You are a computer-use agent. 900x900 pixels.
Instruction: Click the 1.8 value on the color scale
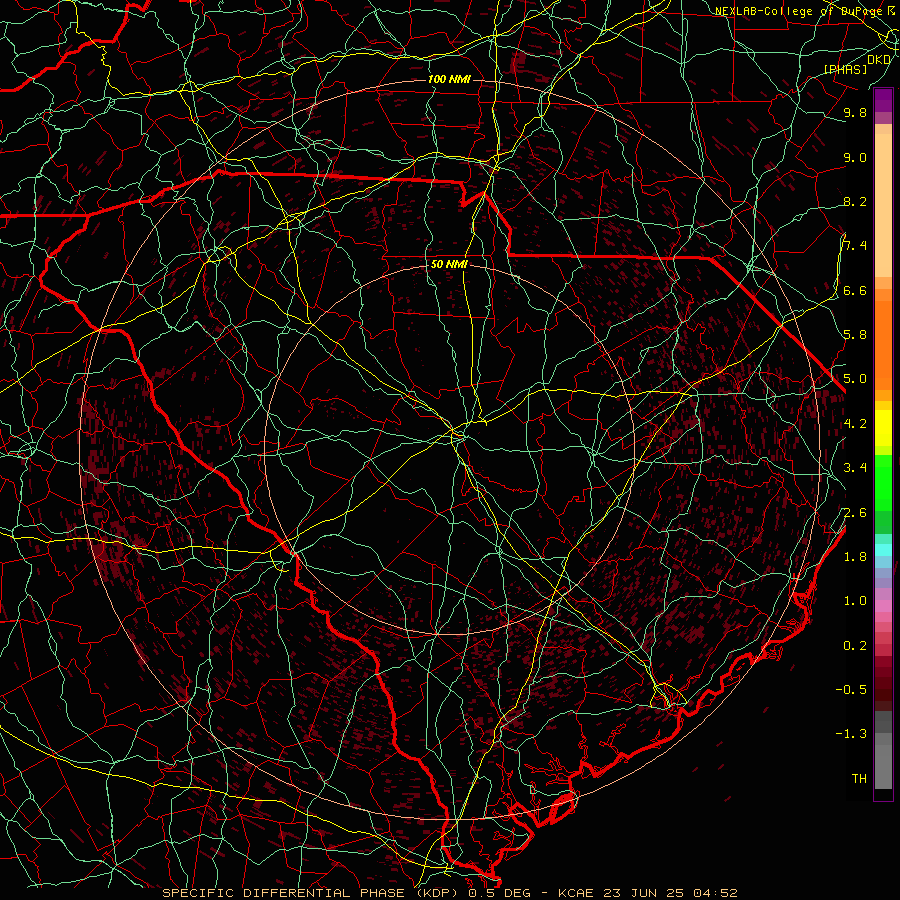(855, 557)
